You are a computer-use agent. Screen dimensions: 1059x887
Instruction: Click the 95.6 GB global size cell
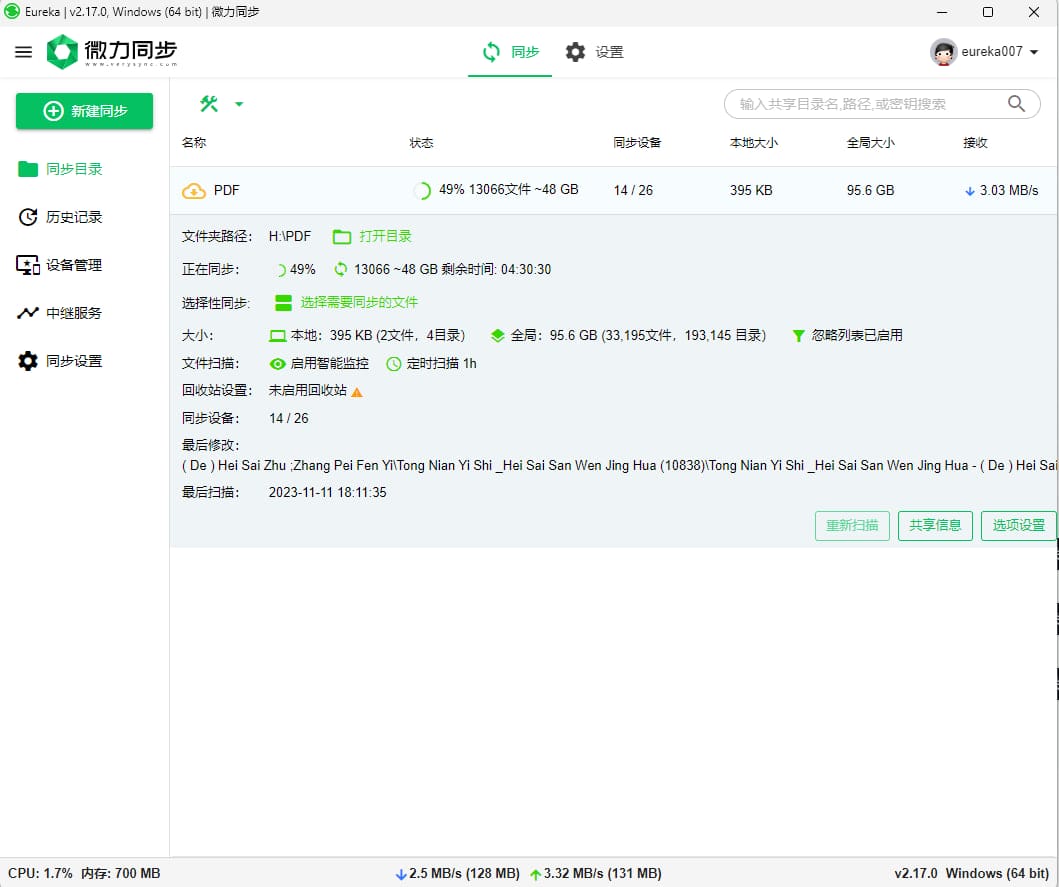pos(871,191)
